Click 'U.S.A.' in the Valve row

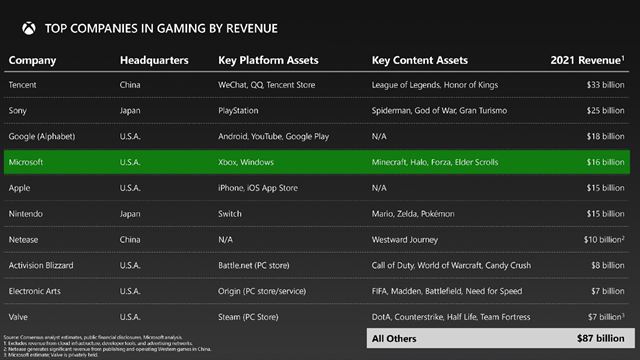coord(130,317)
